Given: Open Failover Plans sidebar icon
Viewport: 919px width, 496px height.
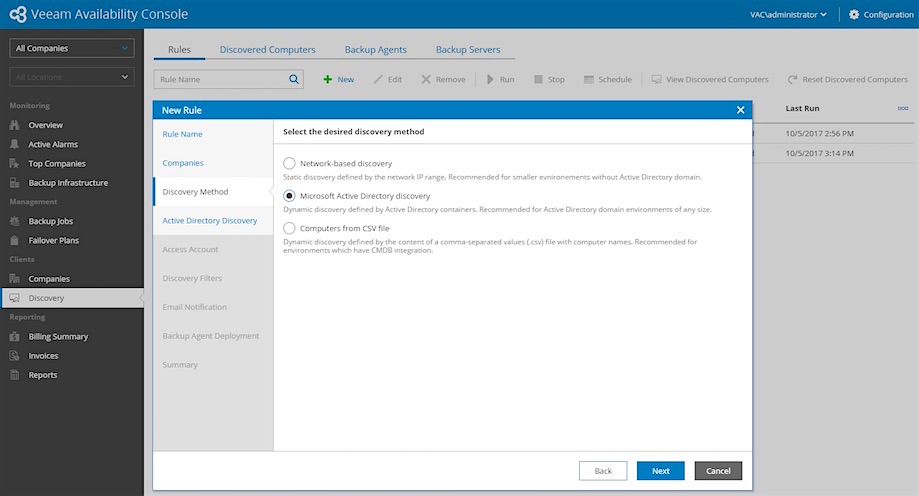Looking at the screenshot, I should [15, 240].
